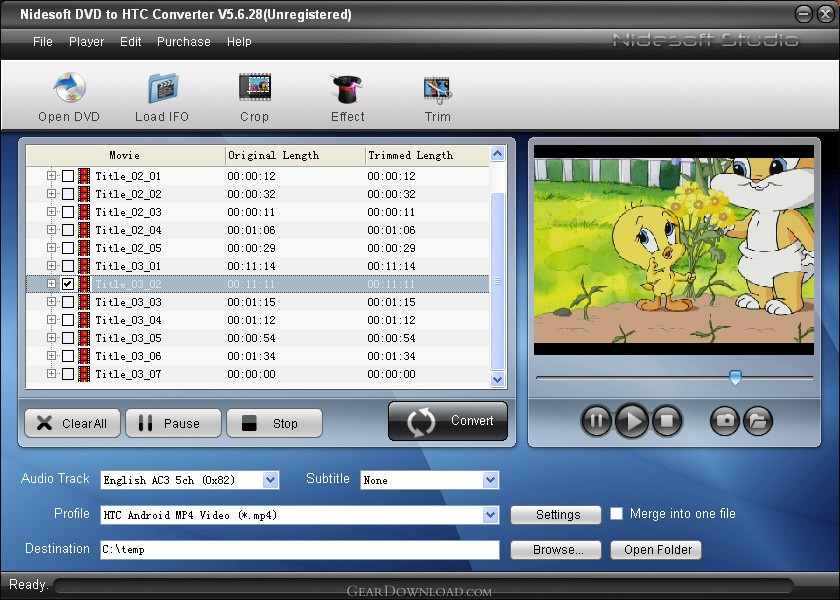This screenshot has width=840, height=600.
Task: Open DVD using the disc icon
Action: (x=70, y=88)
